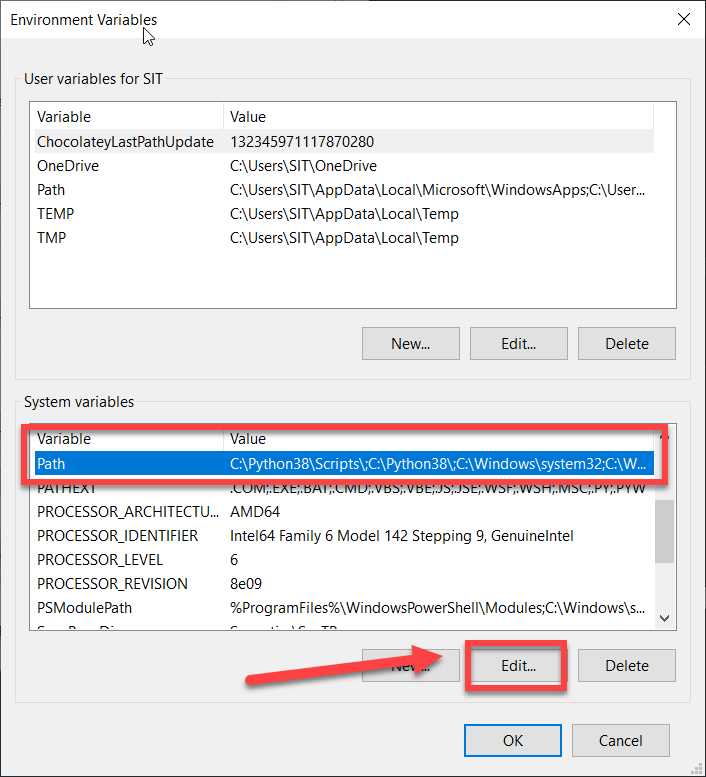Screen dimensions: 706x777
Task: Select the TMP user variable
Action: pos(344,238)
